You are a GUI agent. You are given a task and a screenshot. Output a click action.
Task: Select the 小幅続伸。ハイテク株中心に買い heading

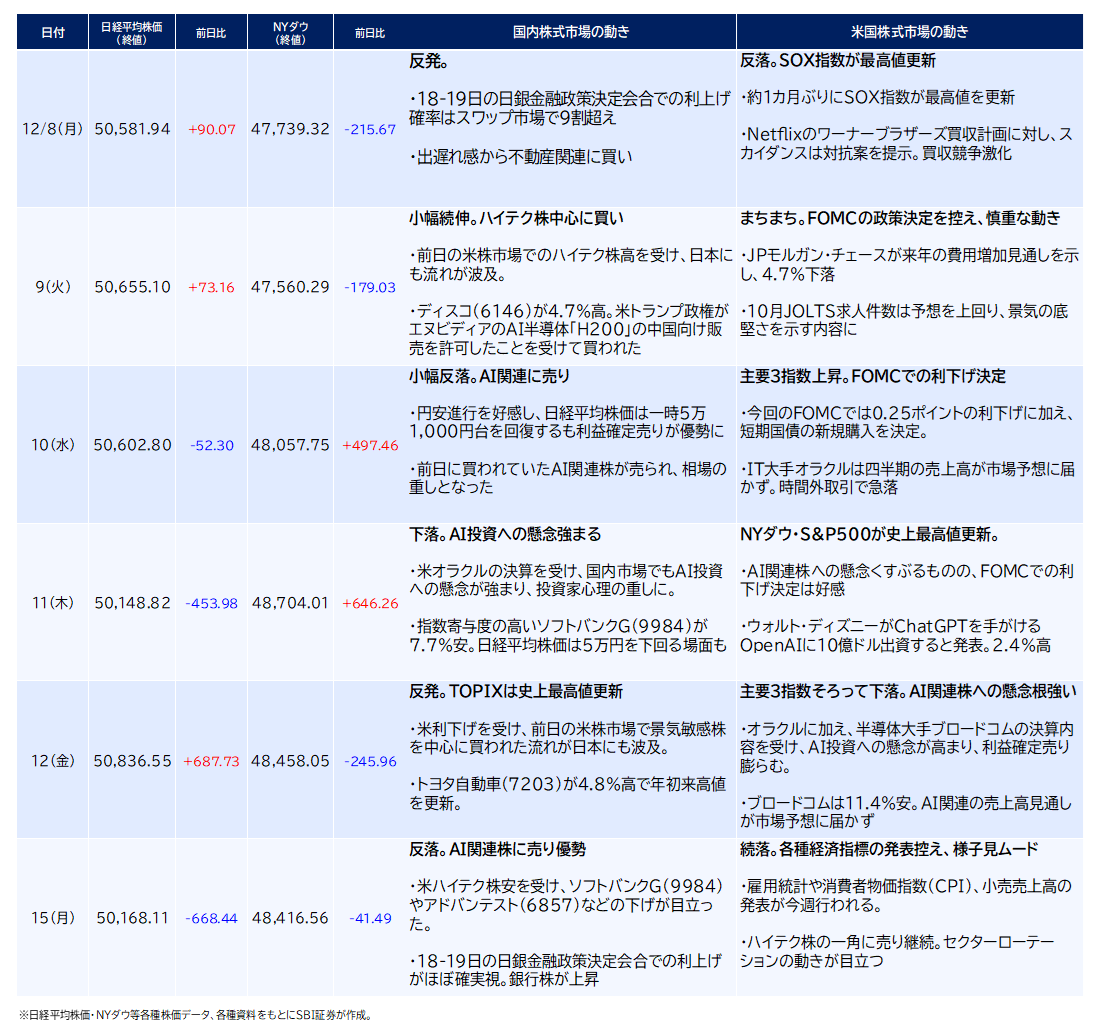pyautogui.click(x=518, y=218)
